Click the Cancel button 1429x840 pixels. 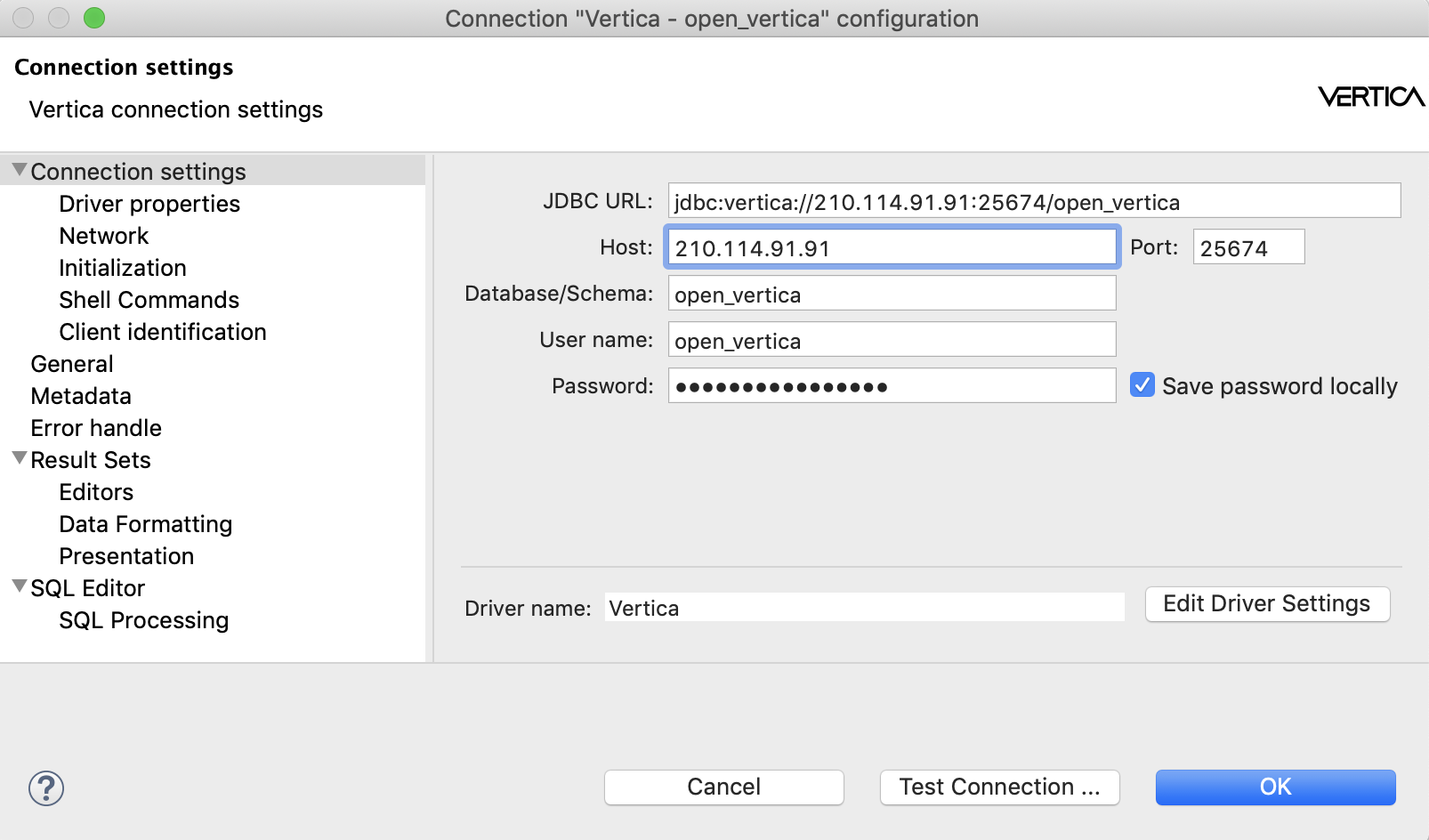click(724, 787)
